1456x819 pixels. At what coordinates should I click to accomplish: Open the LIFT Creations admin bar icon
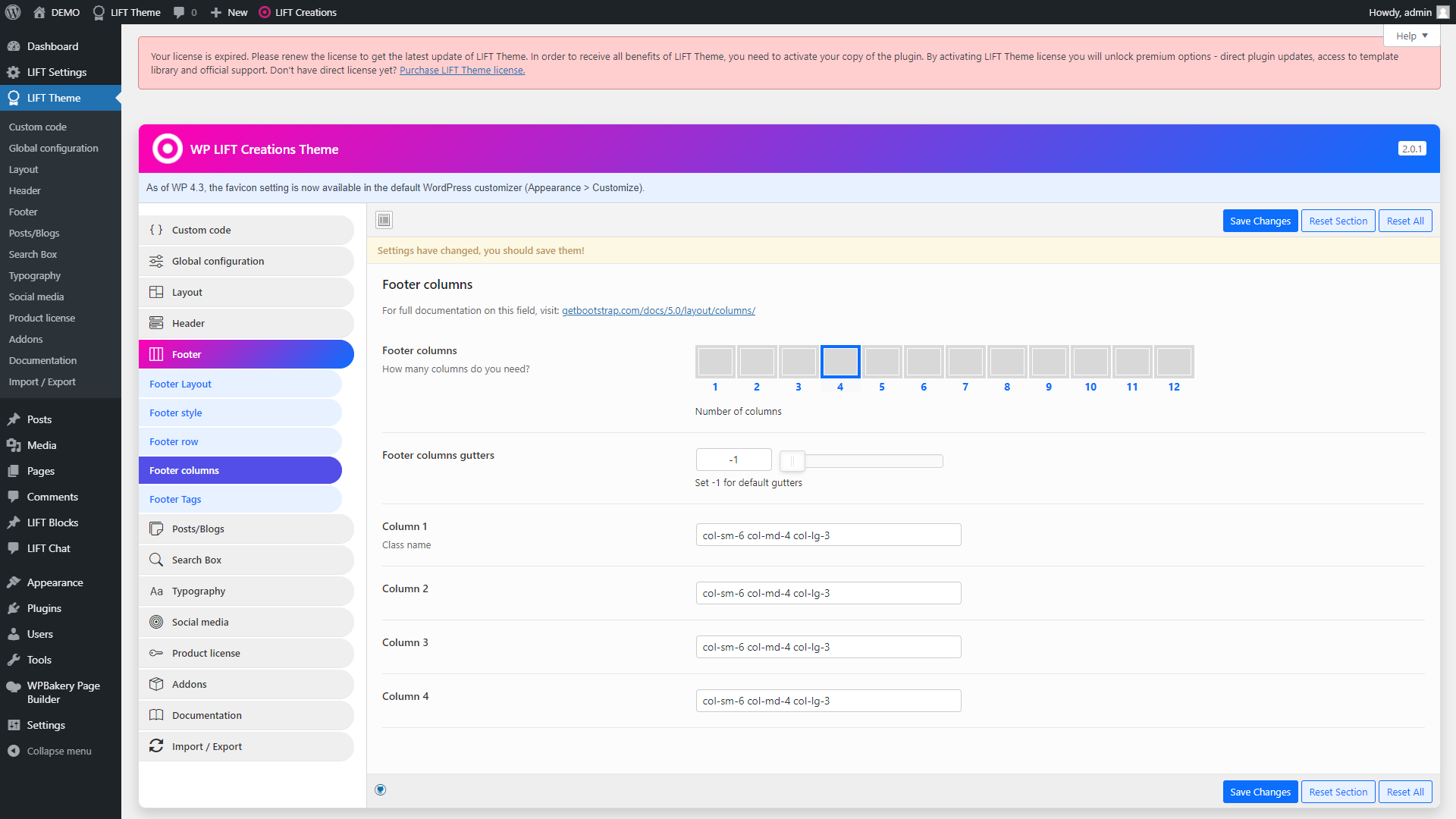pos(265,12)
